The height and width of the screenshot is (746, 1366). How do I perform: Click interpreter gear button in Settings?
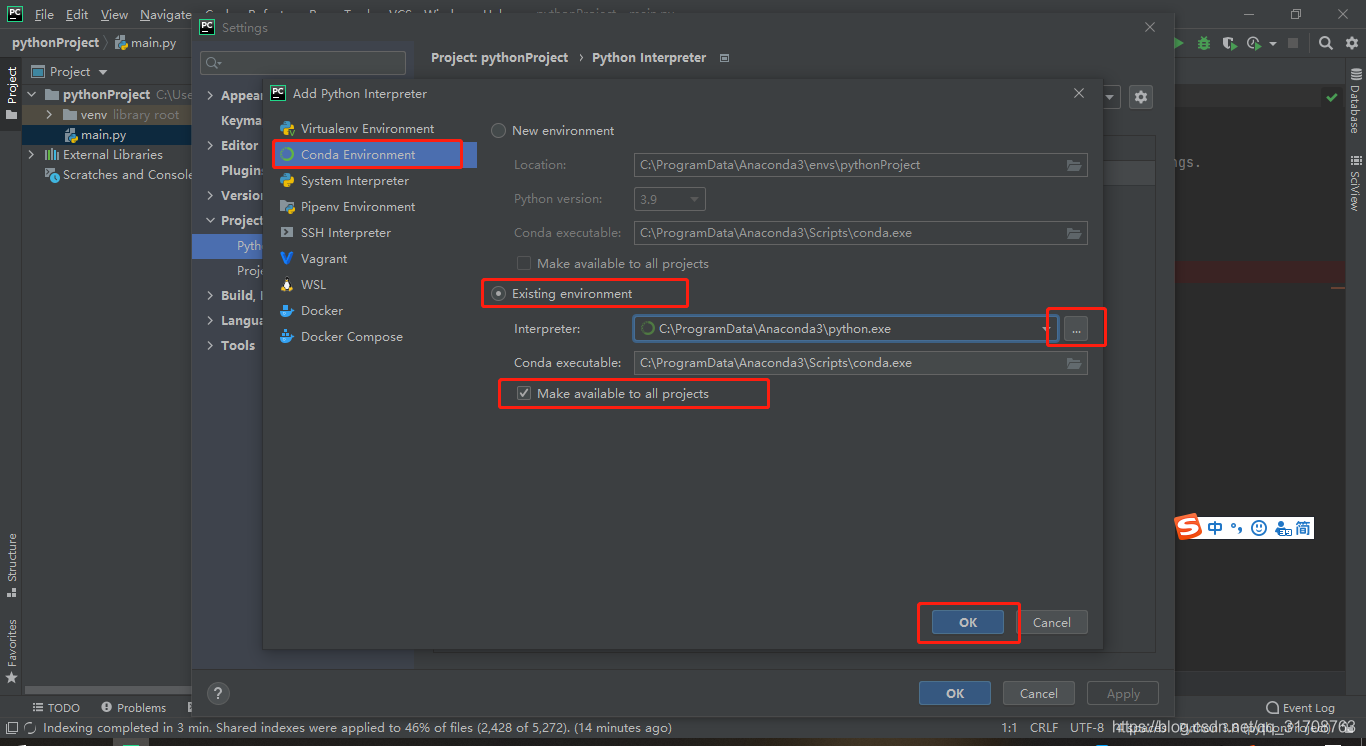coord(1141,97)
